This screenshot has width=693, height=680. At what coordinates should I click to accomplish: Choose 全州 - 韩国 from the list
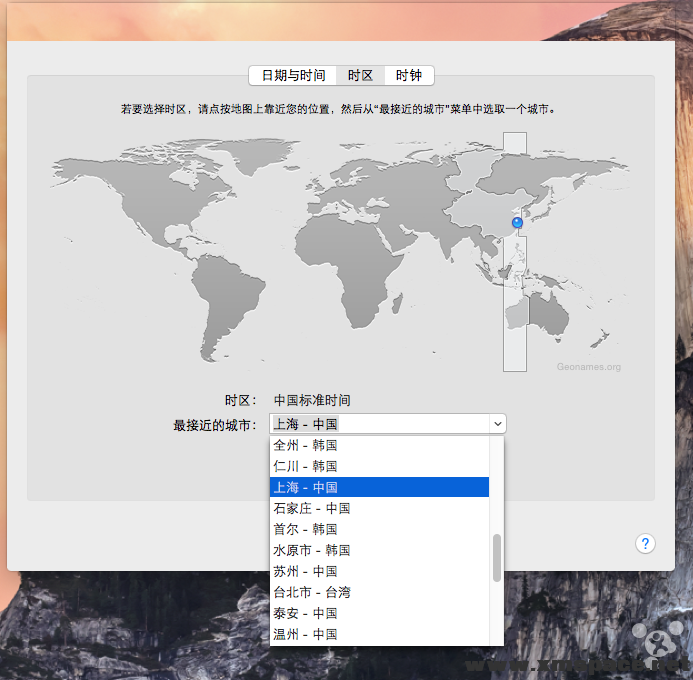[x=379, y=445]
